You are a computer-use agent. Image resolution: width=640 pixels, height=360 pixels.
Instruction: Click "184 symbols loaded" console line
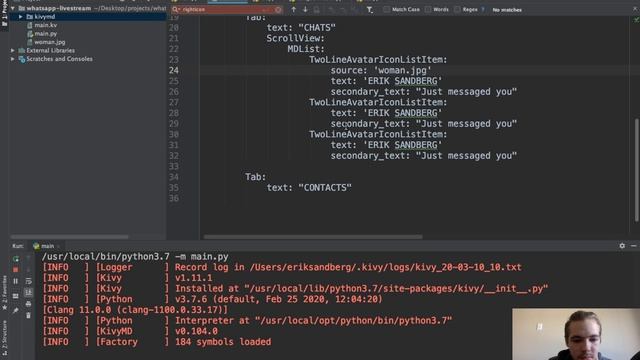click(x=223, y=342)
